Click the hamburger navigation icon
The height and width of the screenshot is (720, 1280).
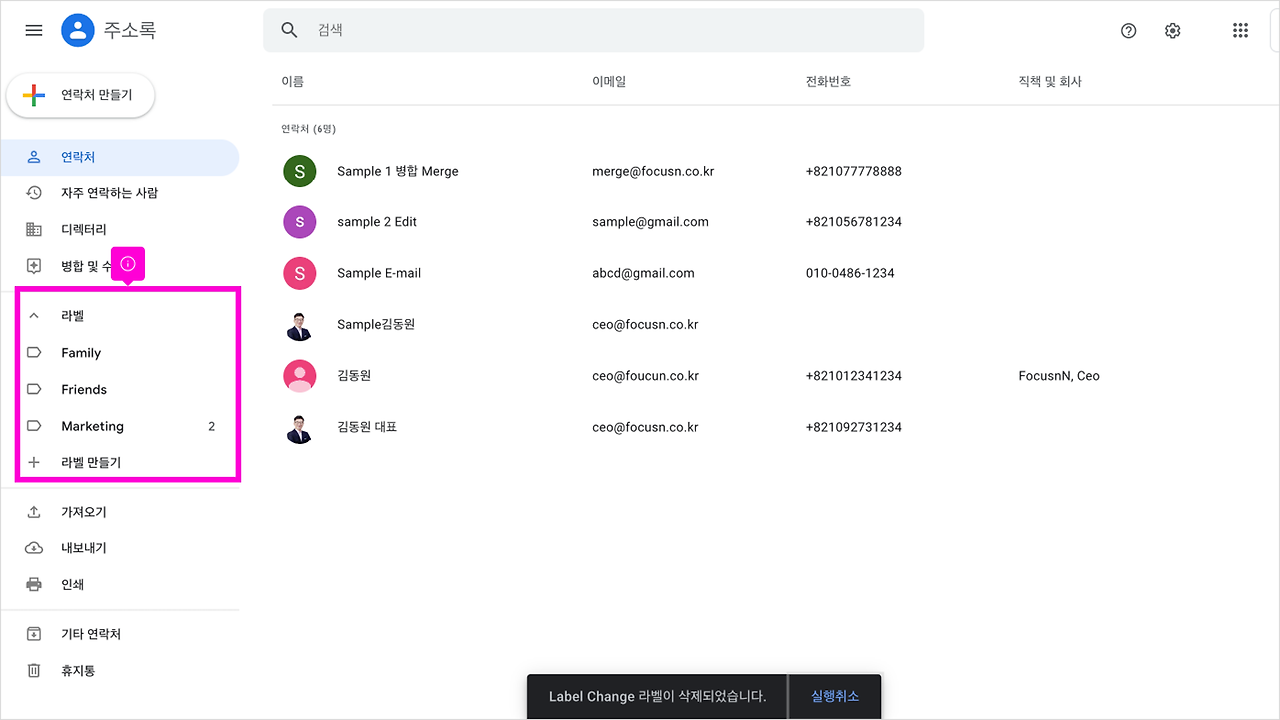pyautogui.click(x=33, y=30)
